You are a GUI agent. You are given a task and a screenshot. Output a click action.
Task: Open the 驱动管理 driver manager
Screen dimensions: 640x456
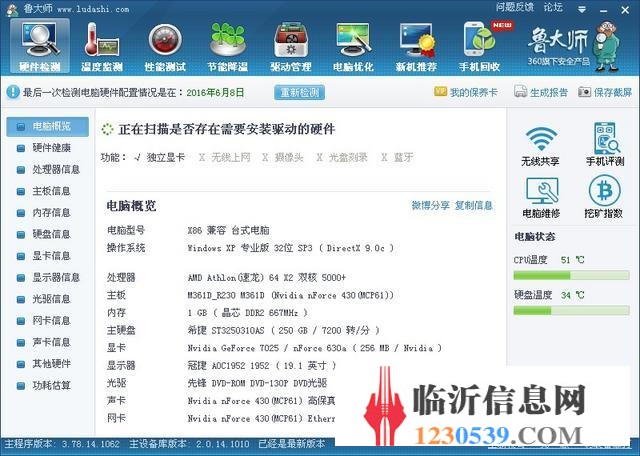pyautogui.click(x=291, y=47)
